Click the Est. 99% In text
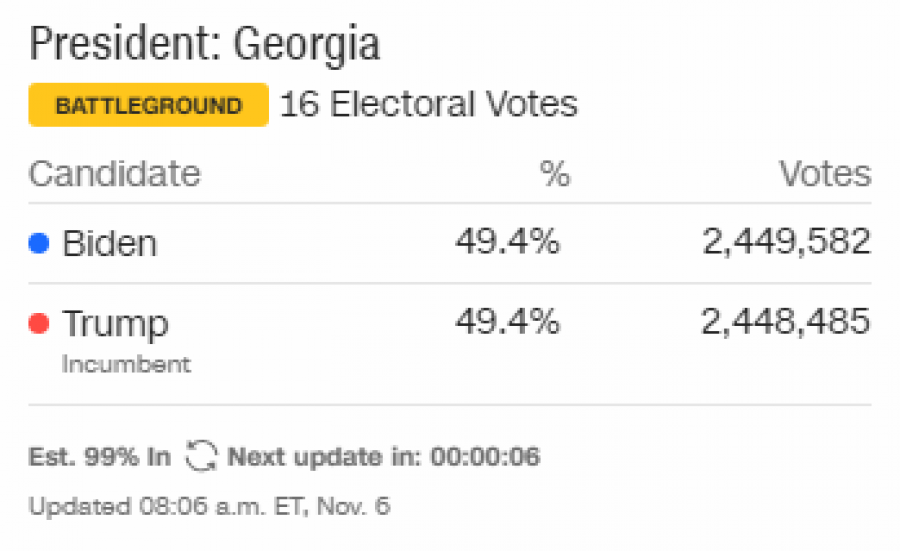 tap(100, 457)
